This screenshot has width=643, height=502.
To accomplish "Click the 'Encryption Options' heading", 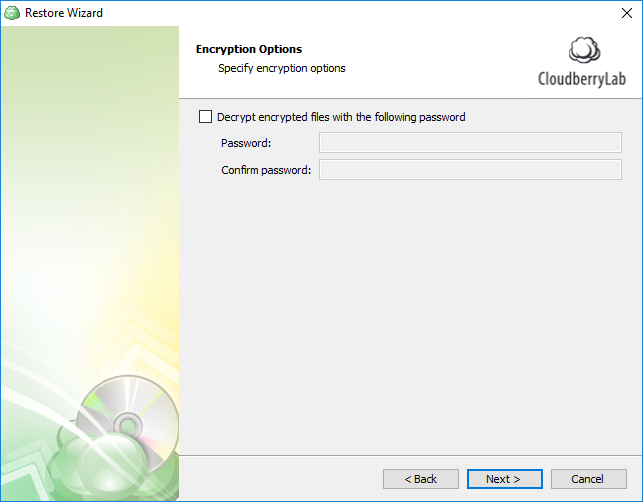I will pos(249,49).
